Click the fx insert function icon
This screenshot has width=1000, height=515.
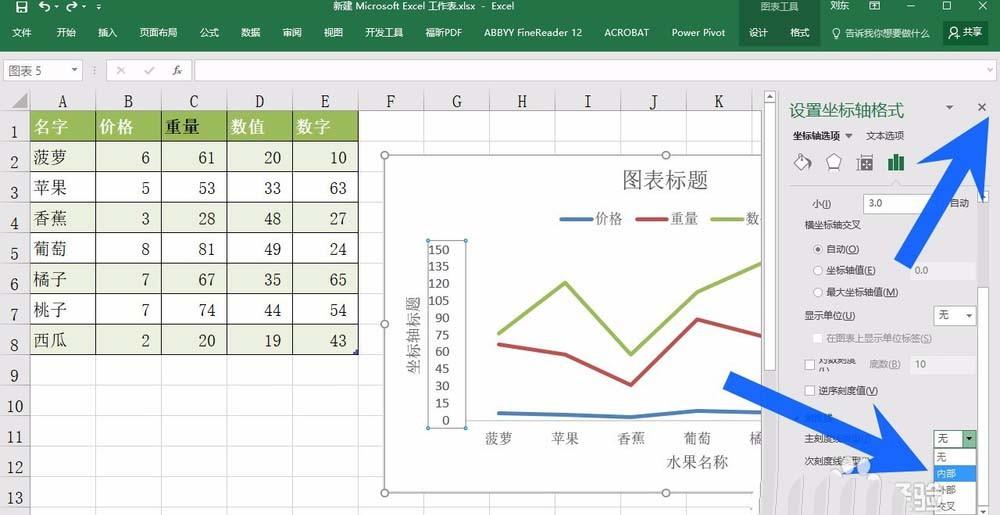point(177,71)
